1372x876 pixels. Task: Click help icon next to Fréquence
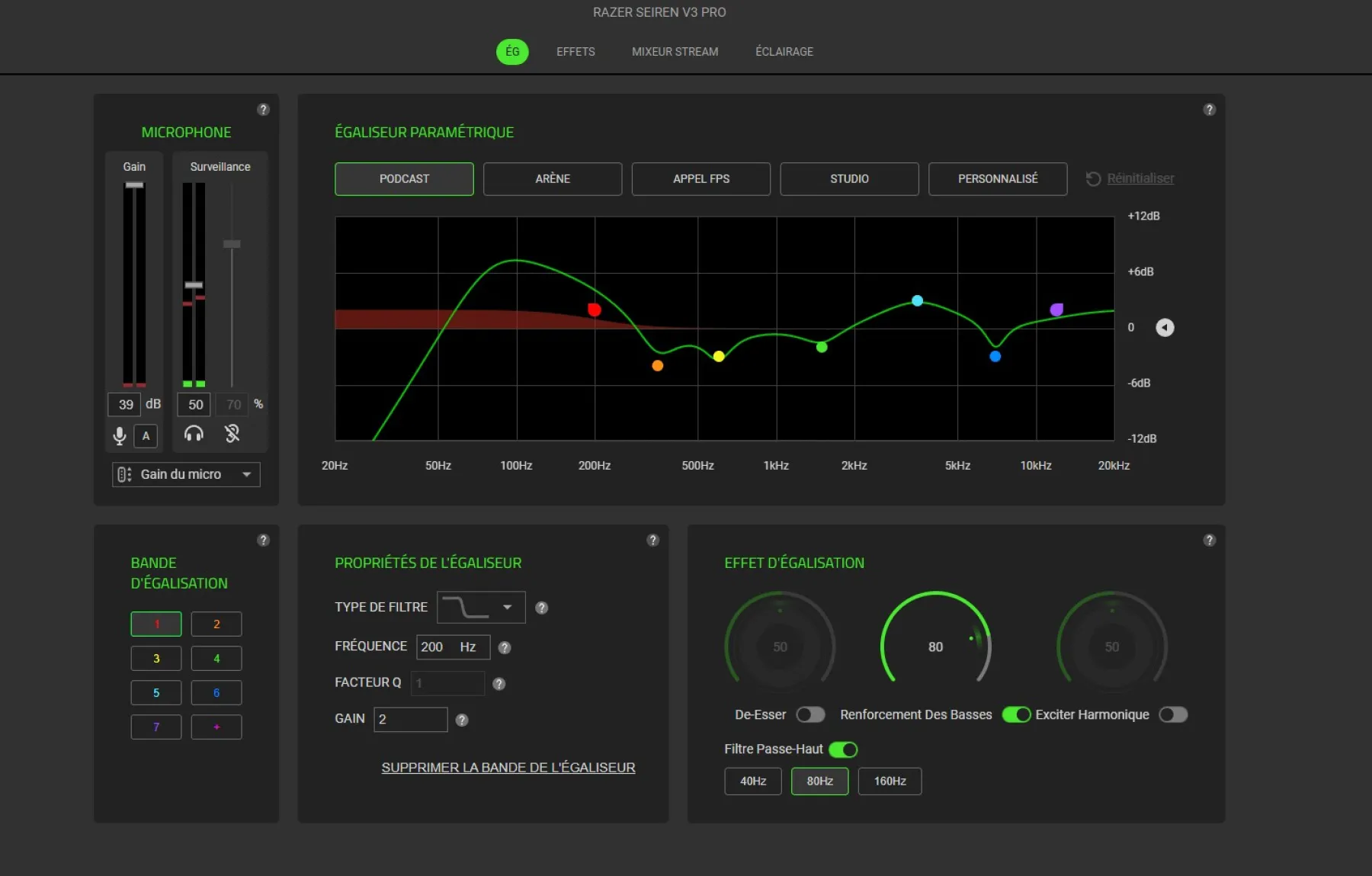point(504,647)
